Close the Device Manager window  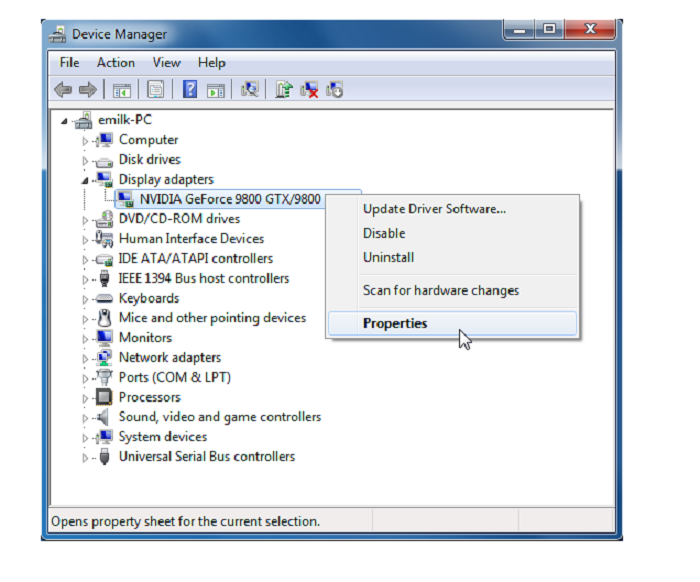pyautogui.click(x=590, y=29)
